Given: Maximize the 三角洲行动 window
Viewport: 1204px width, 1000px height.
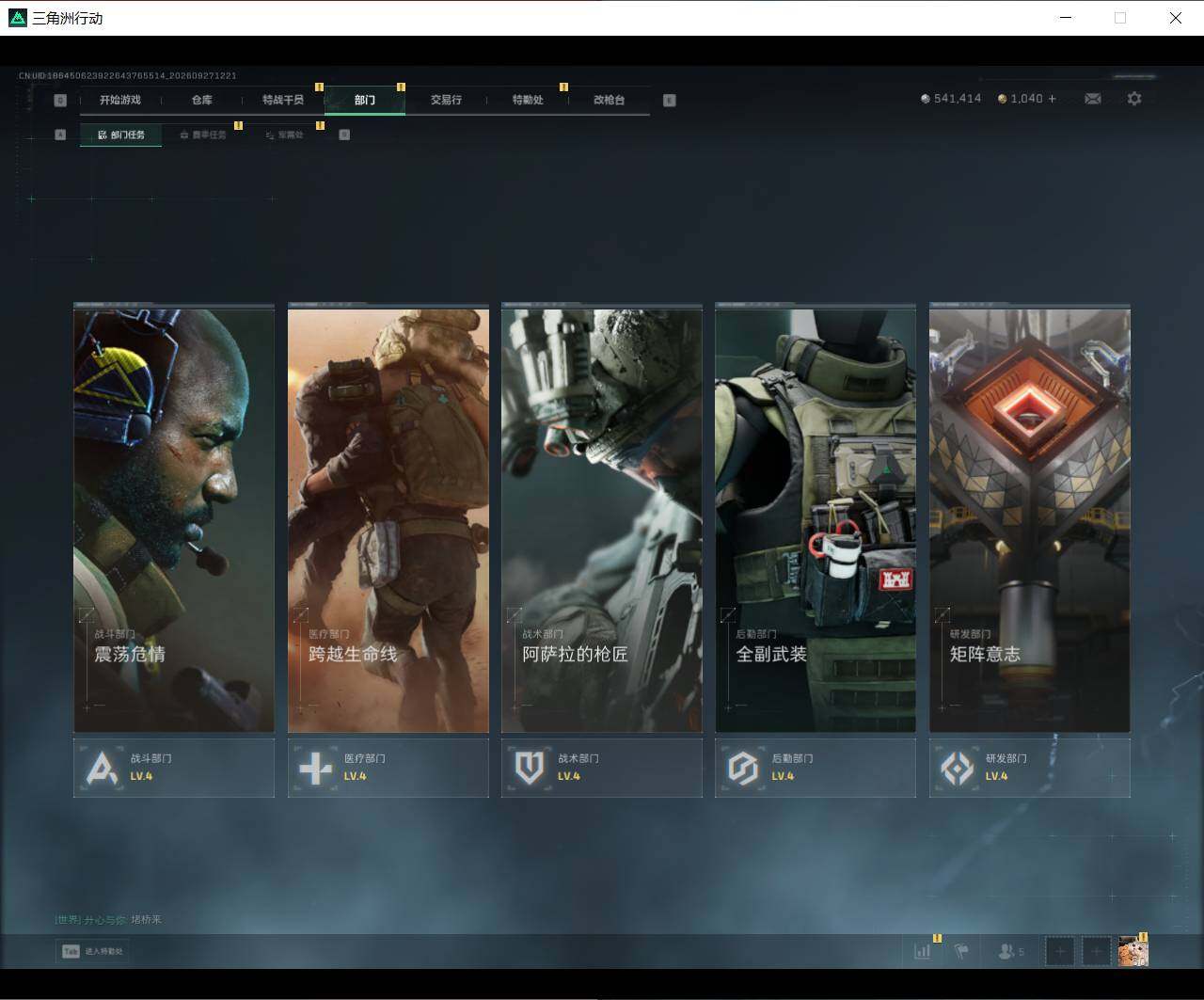Looking at the screenshot, I should (1120, 18).
